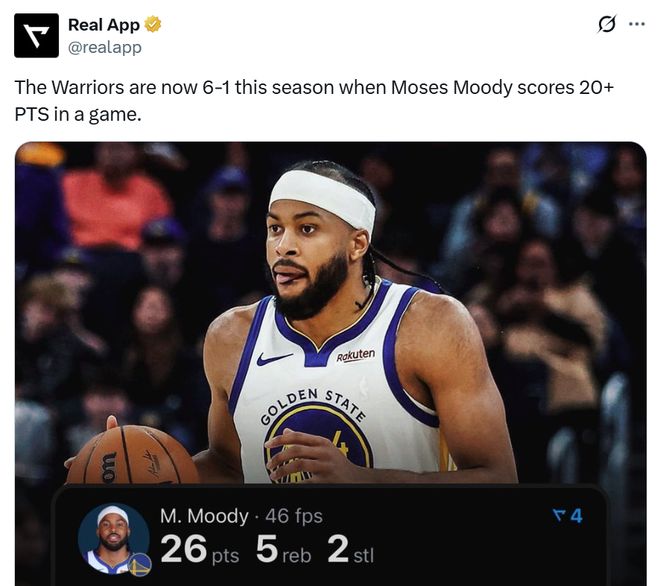Open the Moses Moody game photo
Image resolution: width=660 pixels, height=586 pixels.
[x=330, y=310]
